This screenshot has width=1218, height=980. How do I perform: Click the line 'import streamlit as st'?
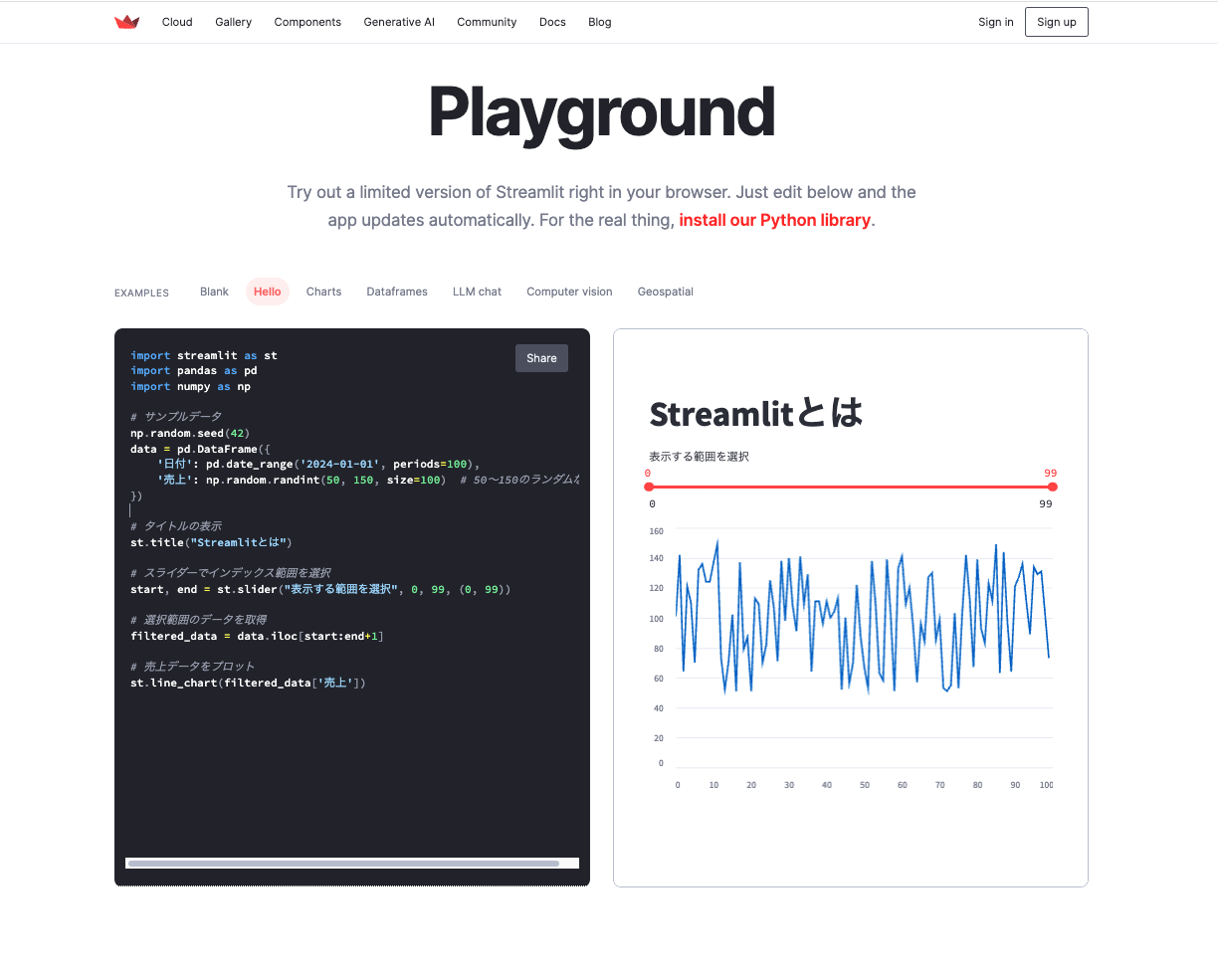tap(204, 355)
